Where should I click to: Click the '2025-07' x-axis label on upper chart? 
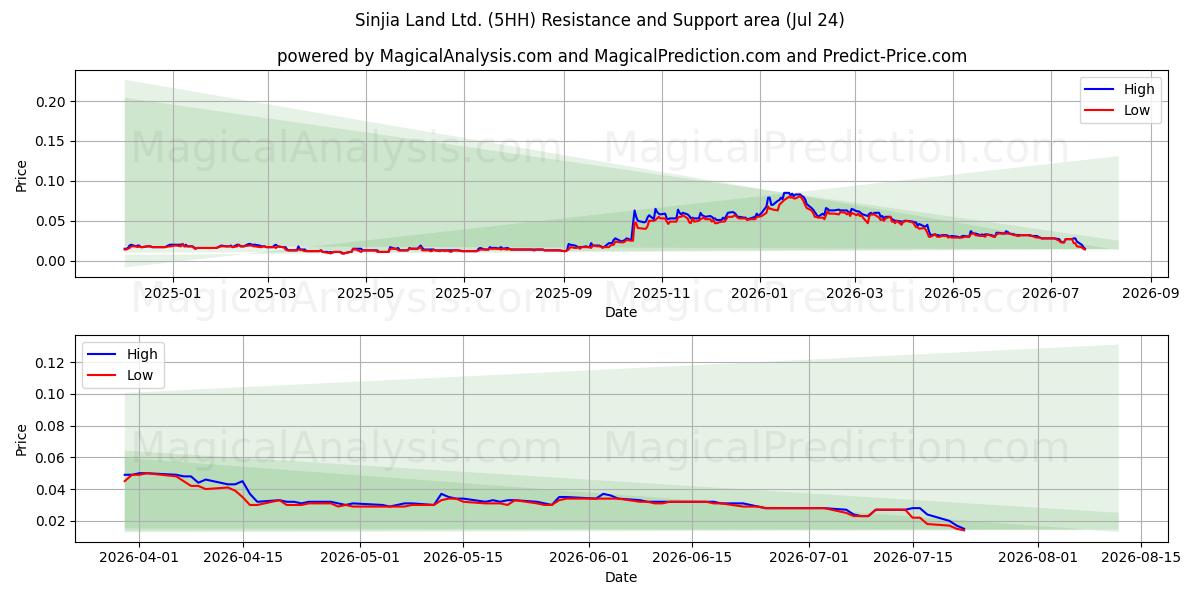tap(464, 293)
